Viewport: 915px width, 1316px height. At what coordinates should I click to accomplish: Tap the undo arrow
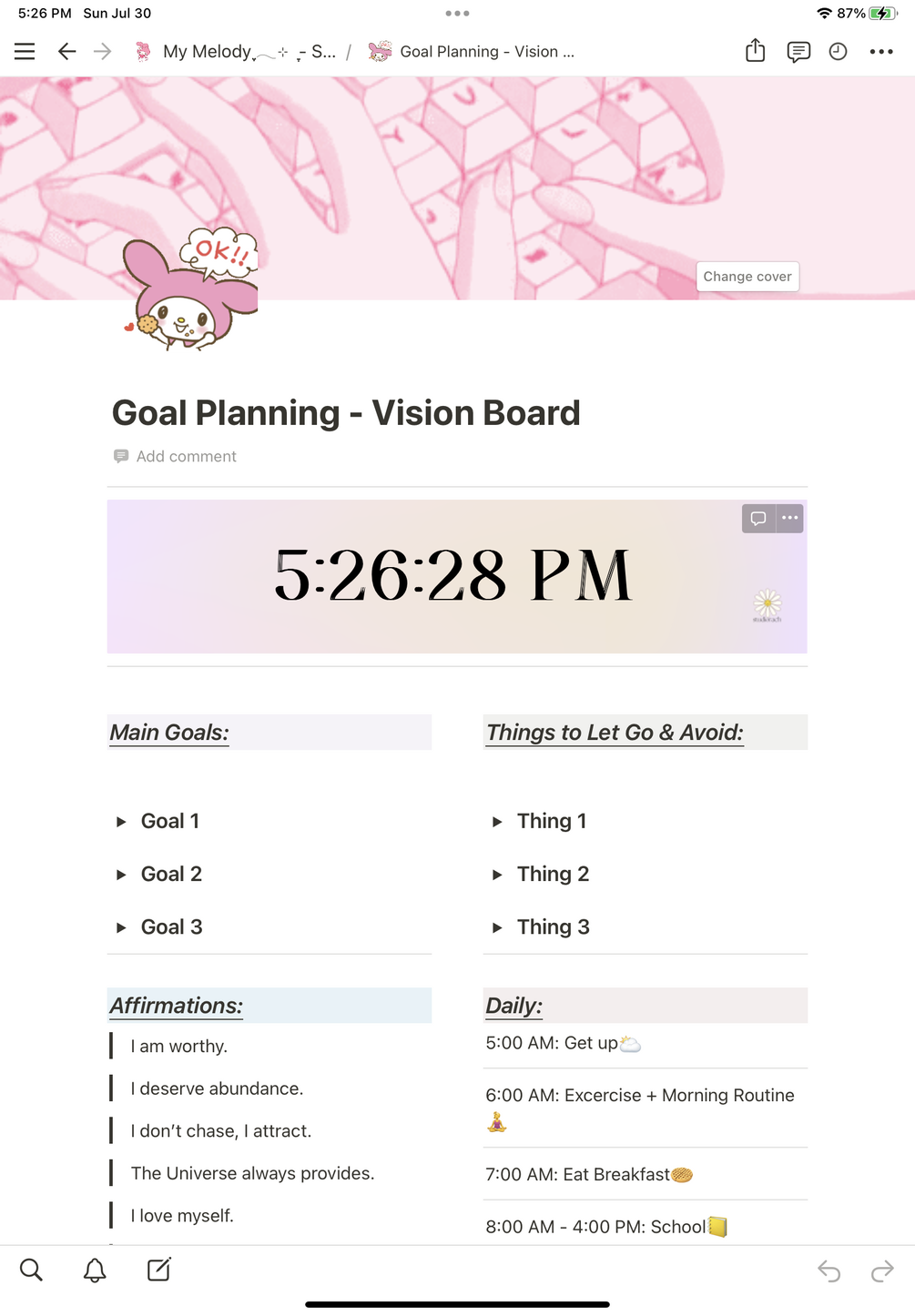click(x=829, y=1270)
